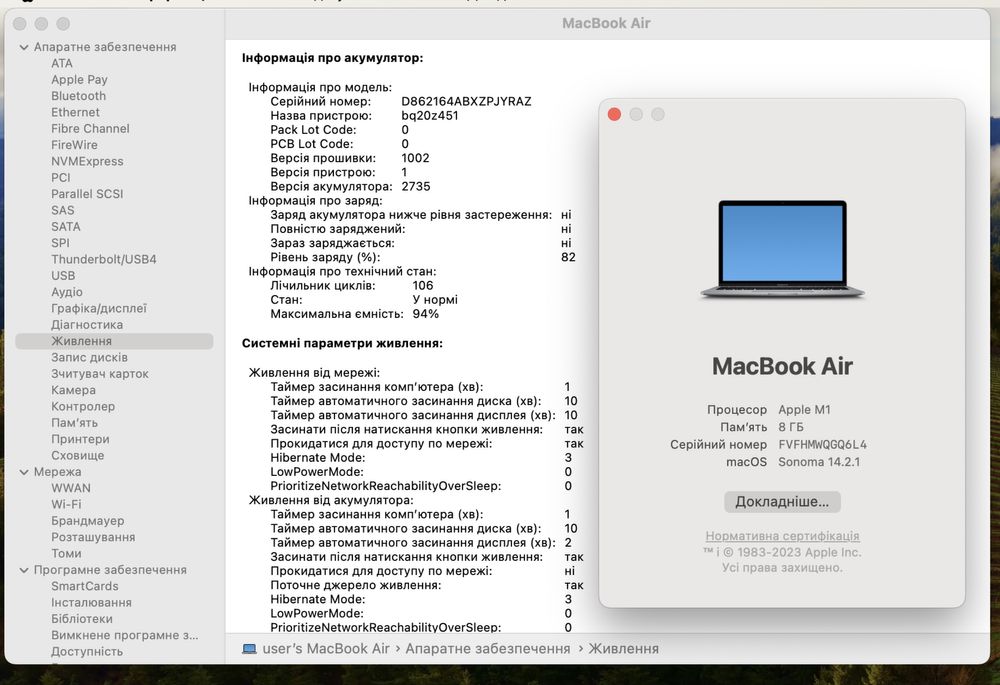Viewport: 1000px width, 685px height.
Task: Select Ethernet in the hardware list
Action: click(75, 112)
